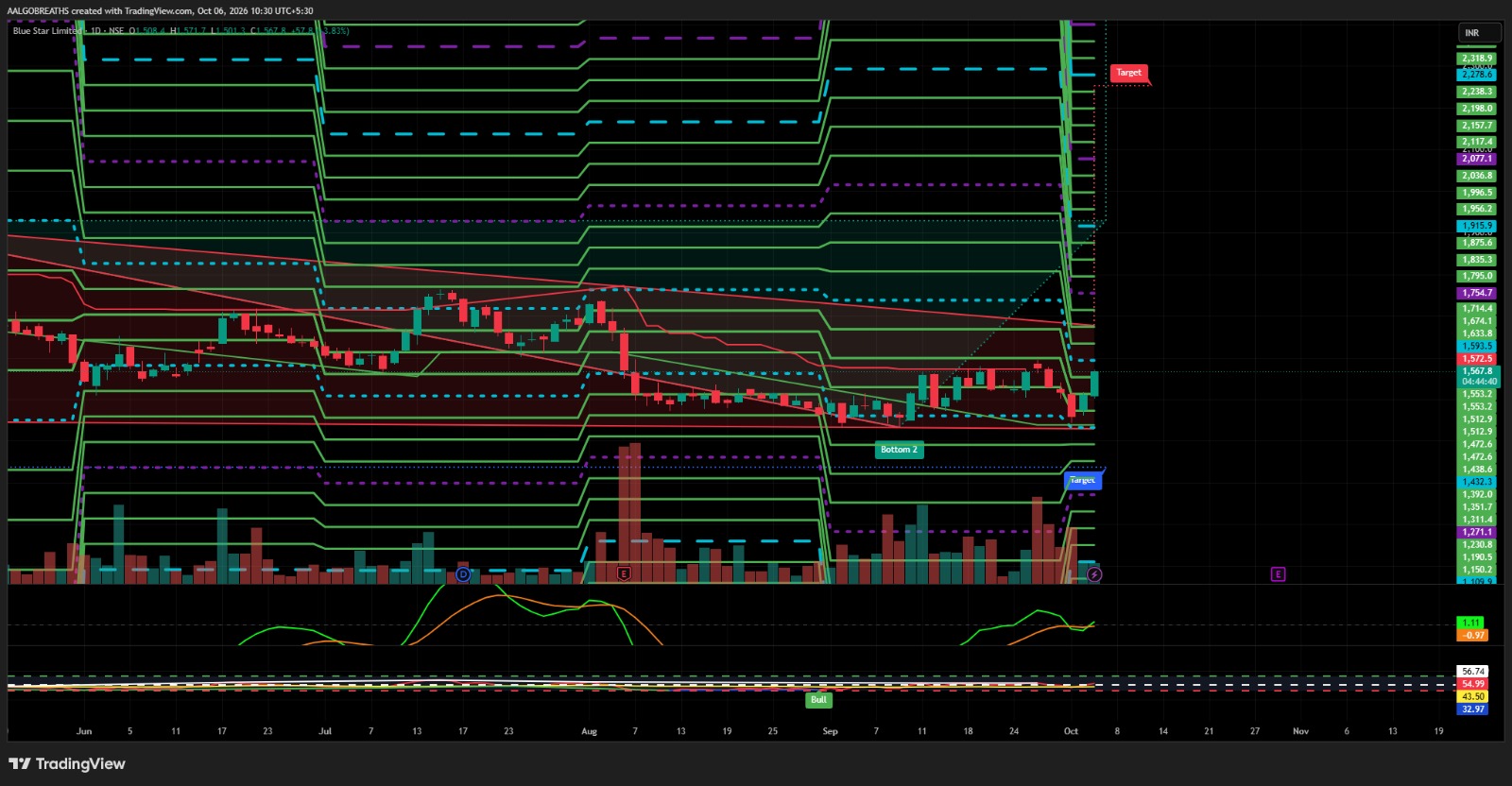
Task: Click the green 1,714.4 price label
Action: pyautogui.click(x=1477, y=309)
